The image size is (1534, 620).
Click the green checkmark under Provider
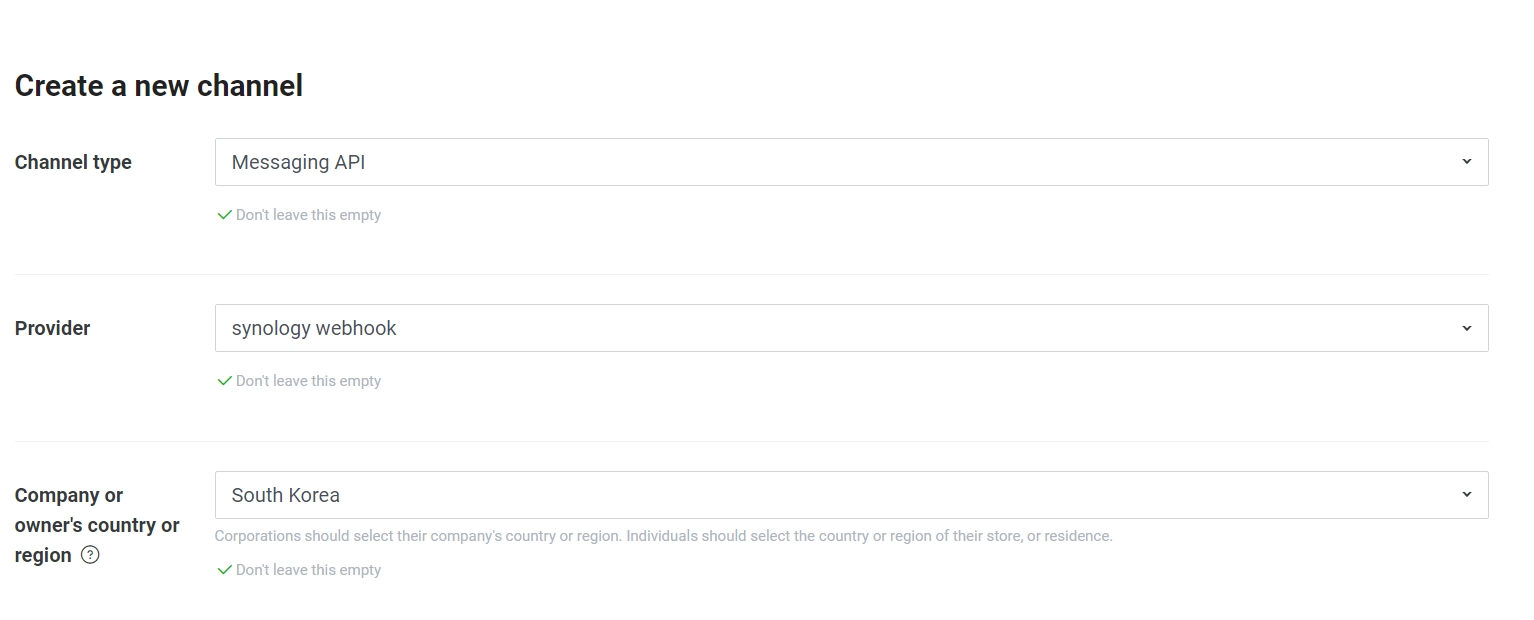pyautogui.click(x=225, y=381)
